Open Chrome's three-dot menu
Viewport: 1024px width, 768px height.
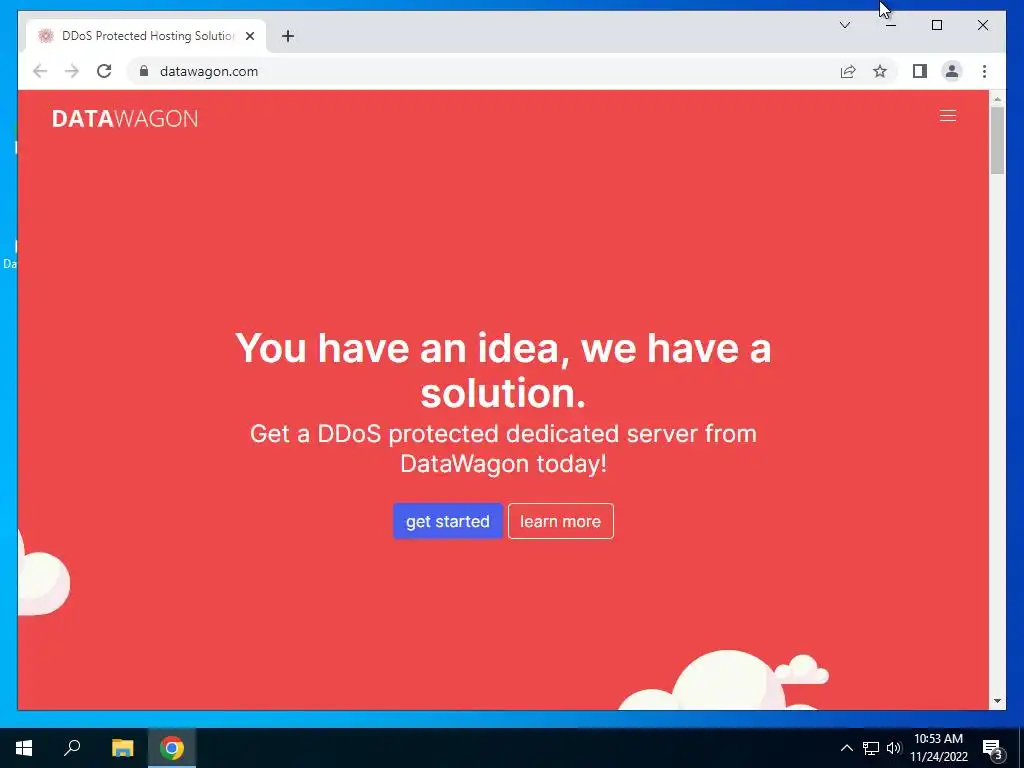984,71
